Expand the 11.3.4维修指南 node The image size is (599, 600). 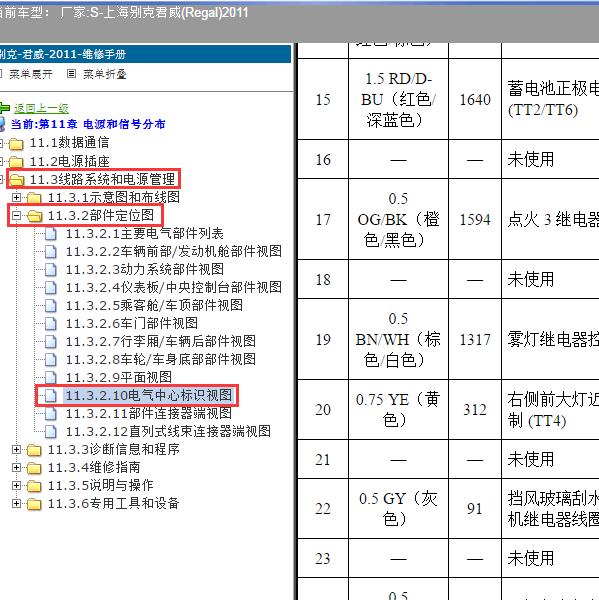[16, 467]
